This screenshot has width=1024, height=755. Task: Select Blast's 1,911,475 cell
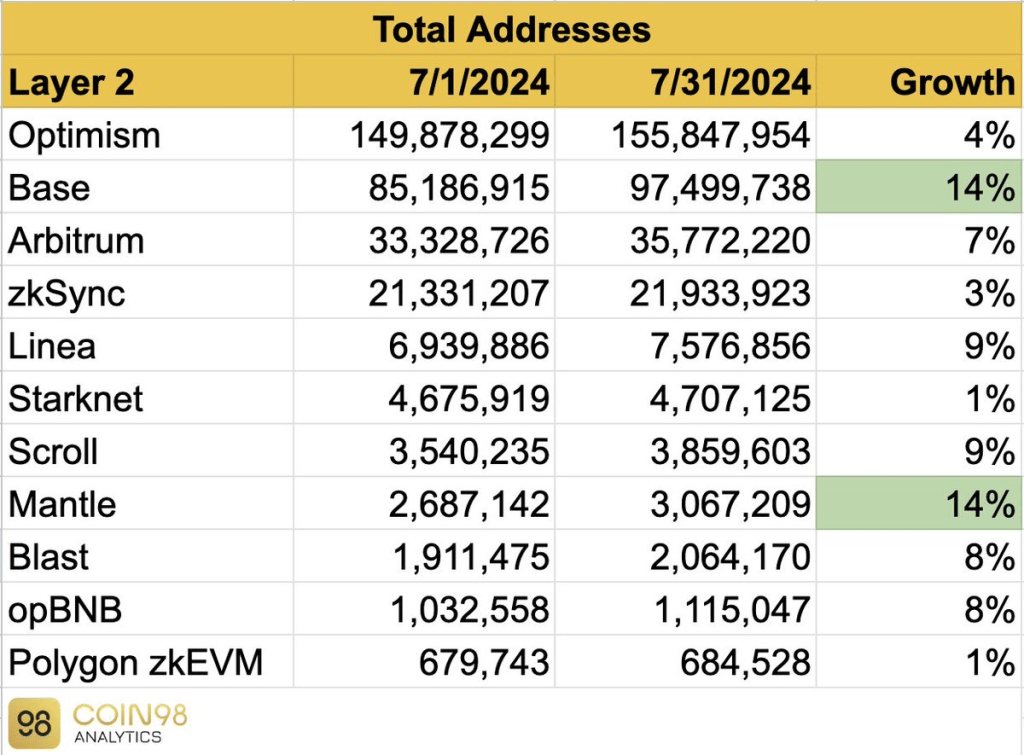[468, 557]
